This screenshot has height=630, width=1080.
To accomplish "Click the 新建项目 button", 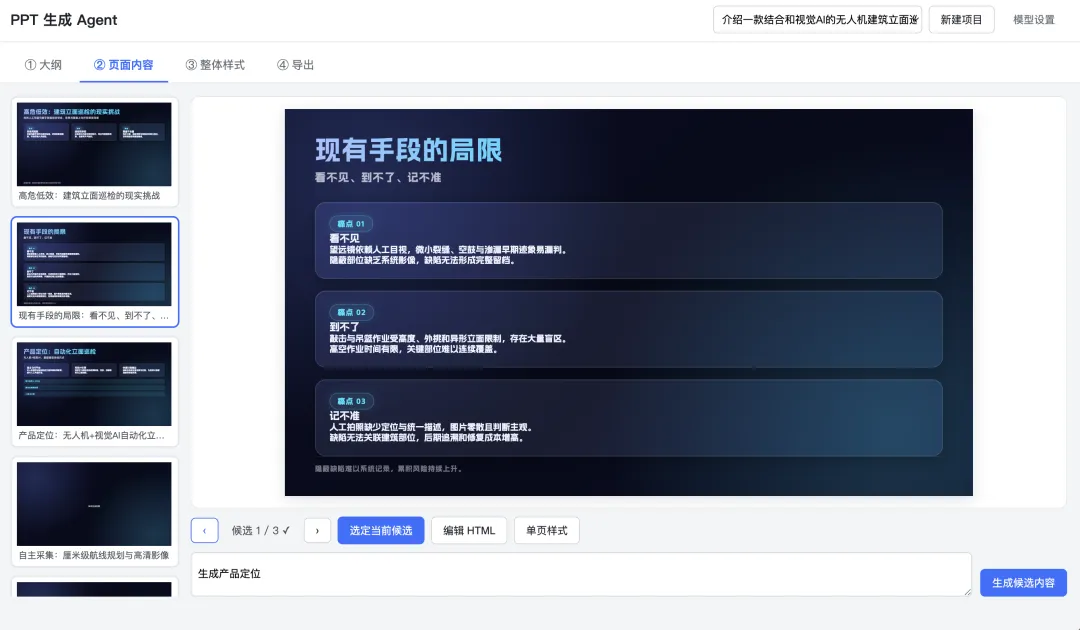I will pos(962,19).
